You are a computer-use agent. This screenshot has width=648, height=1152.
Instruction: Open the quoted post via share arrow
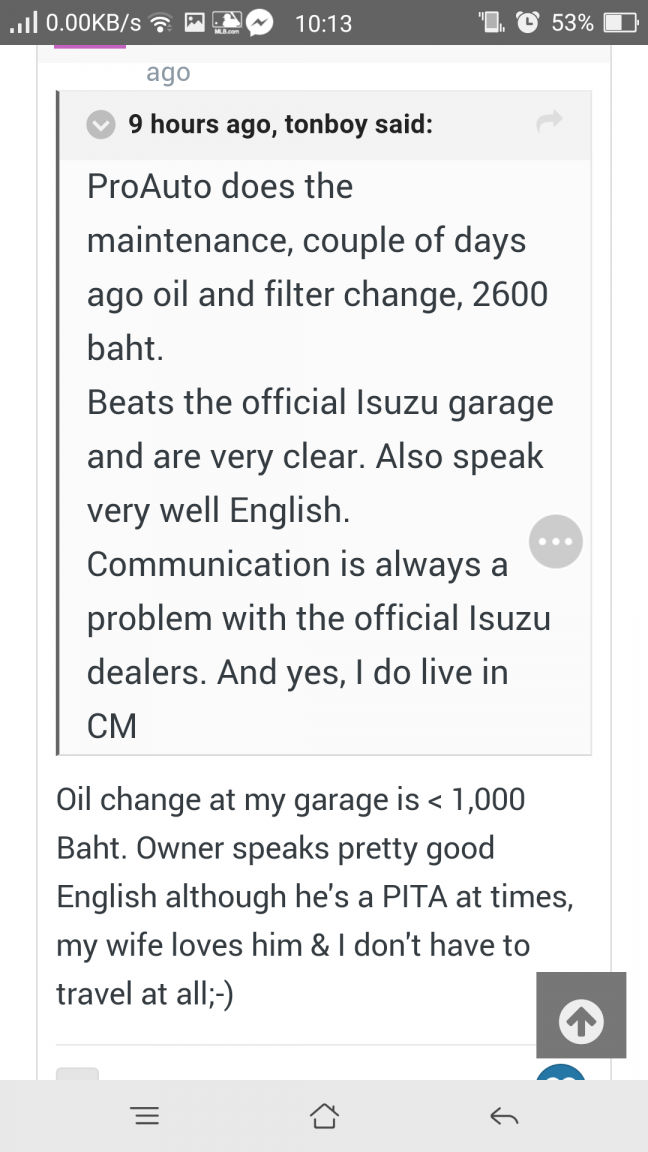coord(550,123)
